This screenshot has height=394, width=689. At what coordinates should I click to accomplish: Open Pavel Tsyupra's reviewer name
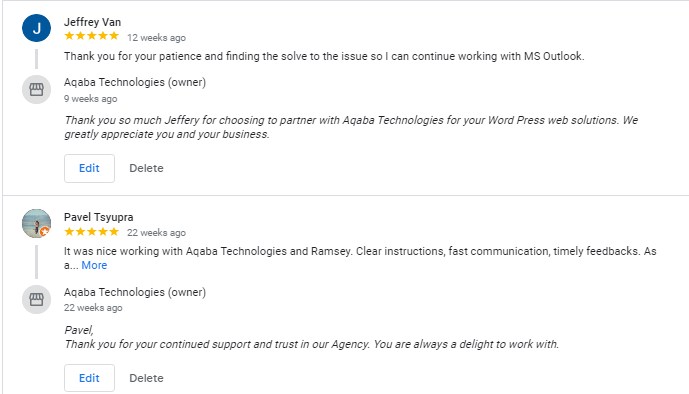98,217
